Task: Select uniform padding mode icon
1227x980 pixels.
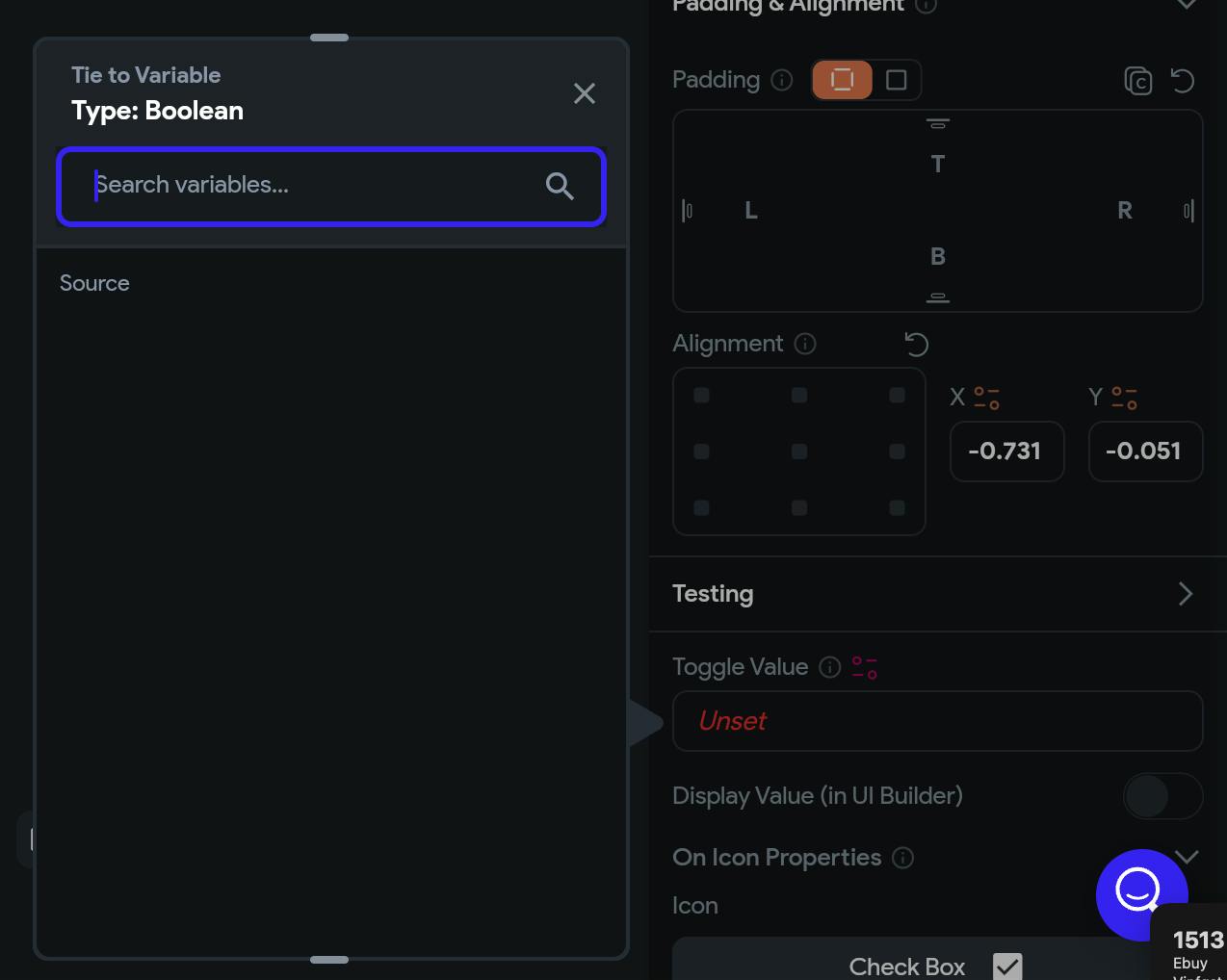Action: tap(843, 80)
